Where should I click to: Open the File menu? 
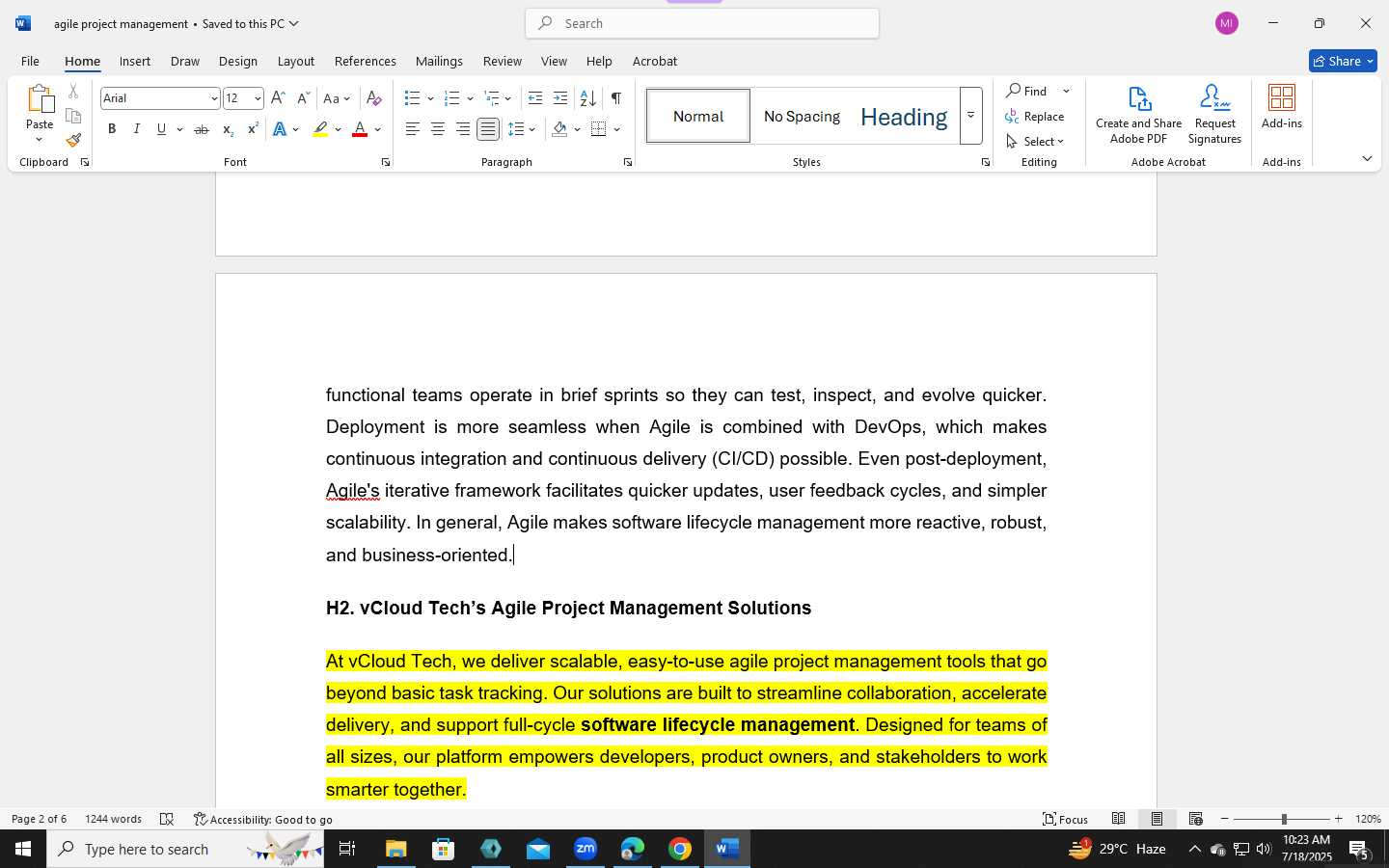point(30,61)
